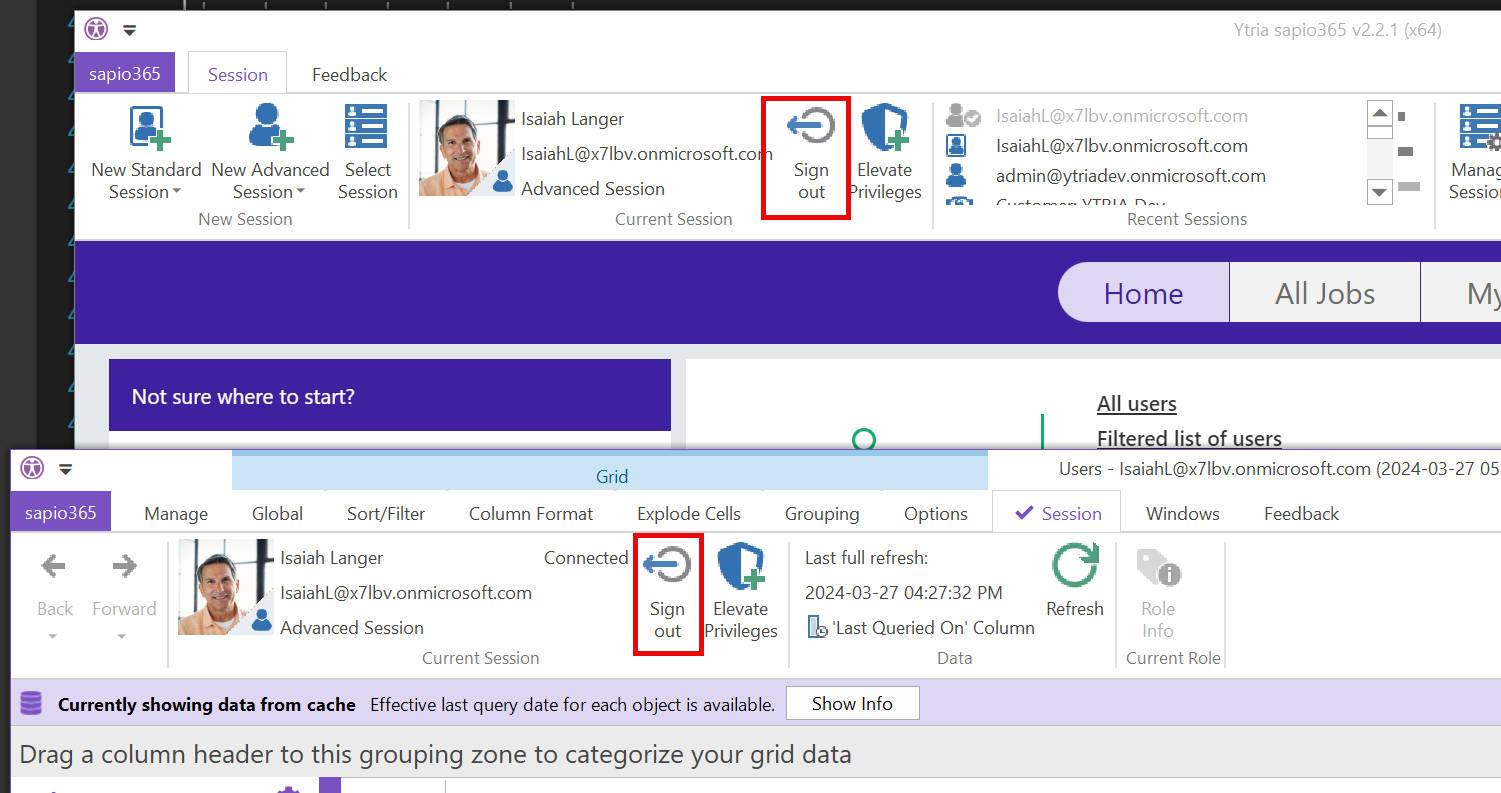Toggle the 'Last Queried On' Column option
The height and width of the screenshot is (793, 1501).
point(921,628)
